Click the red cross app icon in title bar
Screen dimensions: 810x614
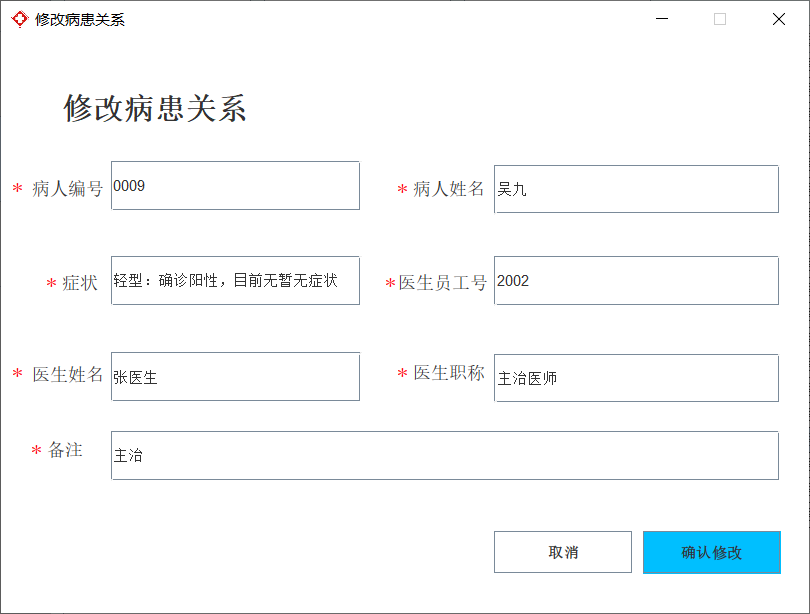coord(20,20)
